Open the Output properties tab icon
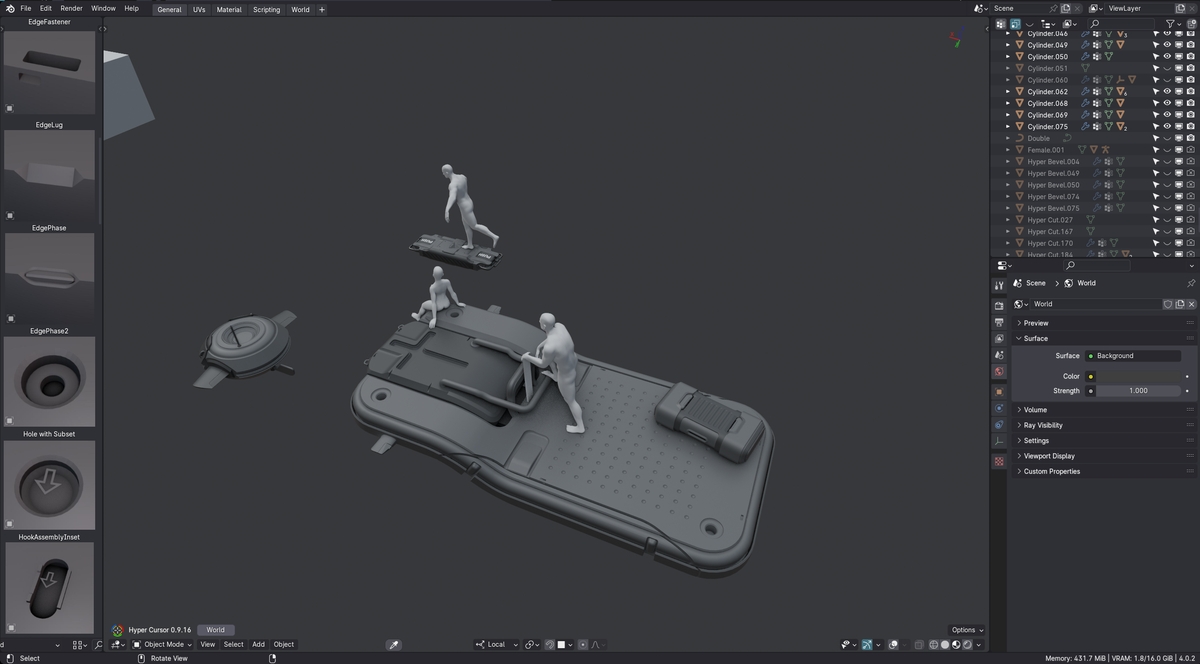 [999, 322]
